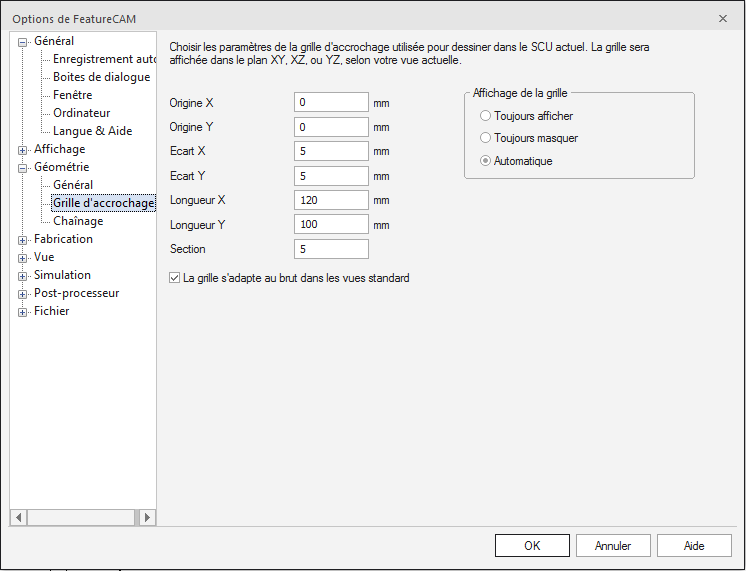Click the Longueur Y input field
The width and height of the screenshot is (746, 571).
331,224
